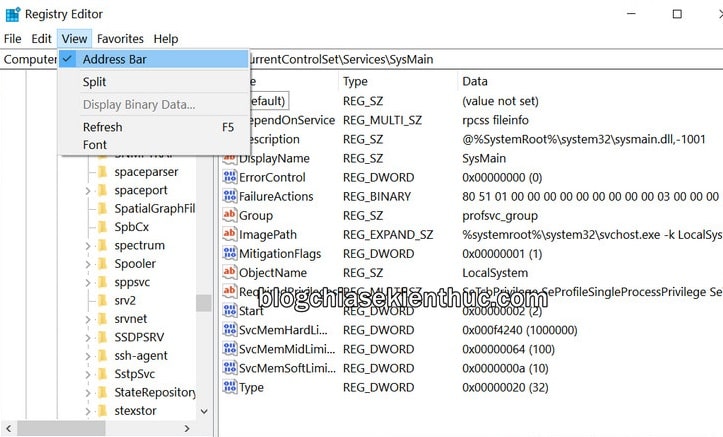
Task: Click the Group string value icon
Action: coord(229,215)
